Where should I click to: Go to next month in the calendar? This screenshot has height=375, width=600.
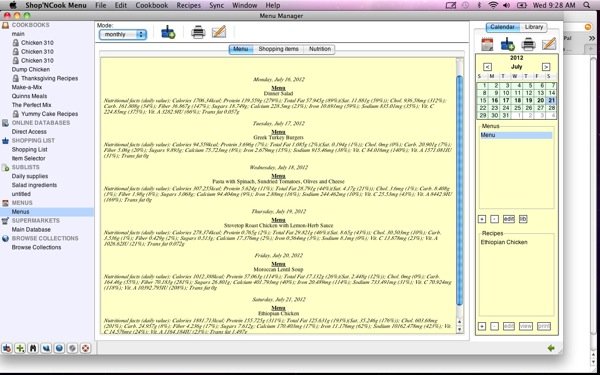pyautogui.click(x=546, y=67)
